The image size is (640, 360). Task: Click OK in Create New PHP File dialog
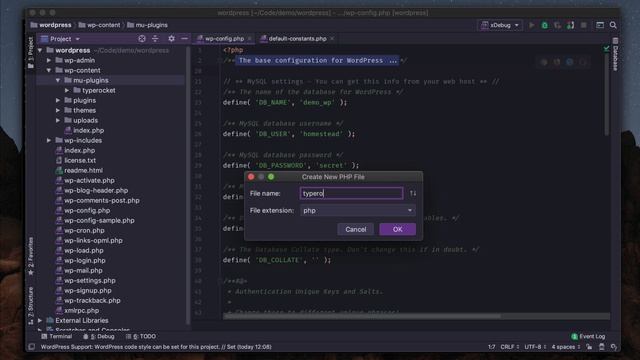[398, 229]
